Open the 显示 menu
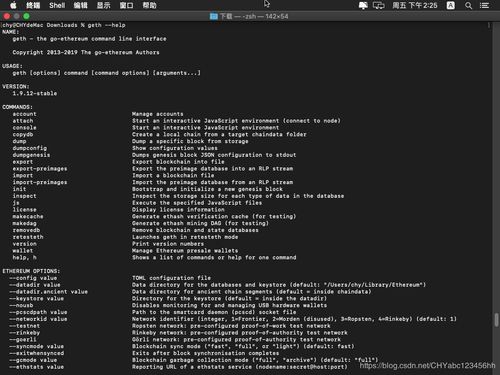 [x=103, y=5]
